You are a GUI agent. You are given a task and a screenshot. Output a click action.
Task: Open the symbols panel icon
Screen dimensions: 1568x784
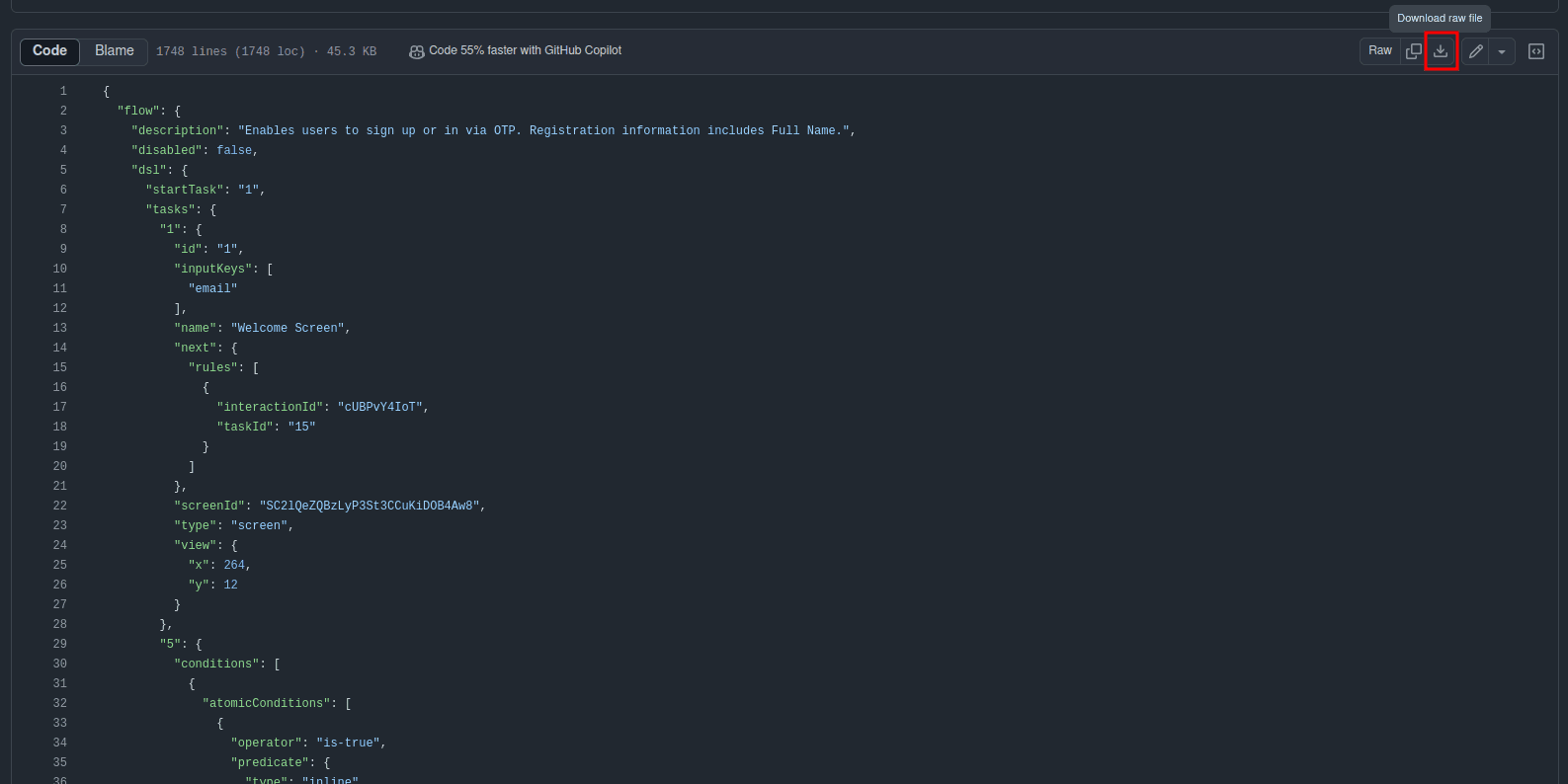[1536, 51]
